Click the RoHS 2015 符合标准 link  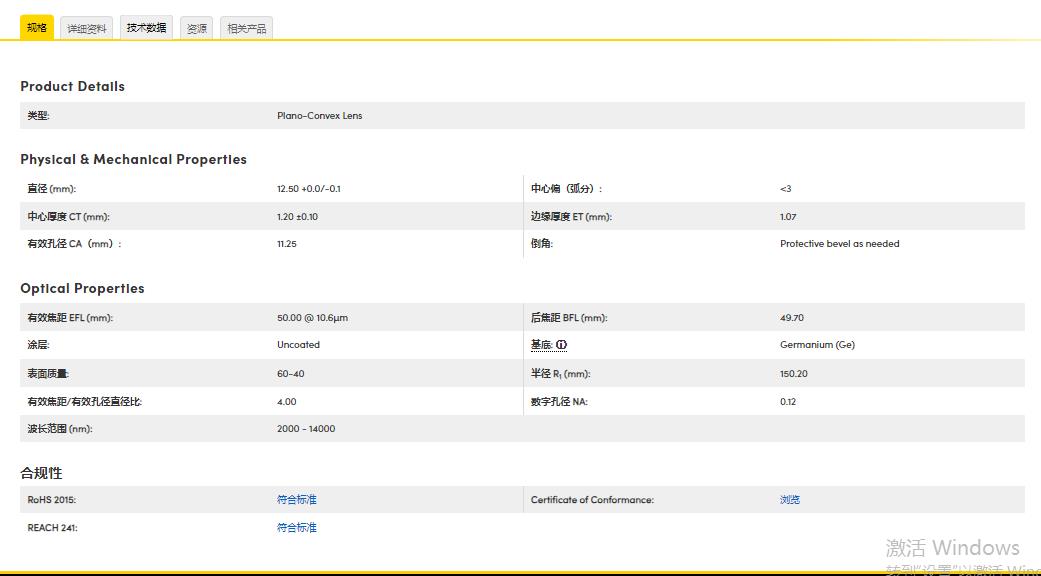point(297,500)
